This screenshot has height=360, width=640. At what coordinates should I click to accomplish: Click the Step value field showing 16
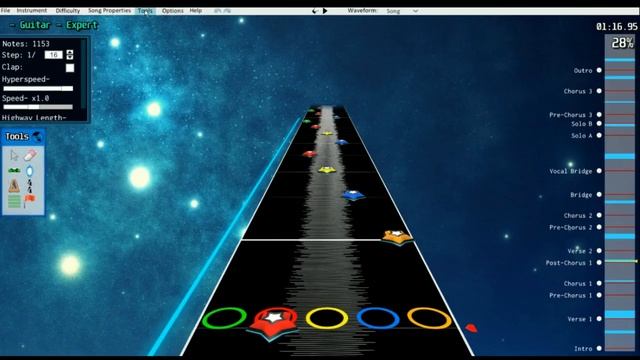pyautogui.click(x=53, y=55)
